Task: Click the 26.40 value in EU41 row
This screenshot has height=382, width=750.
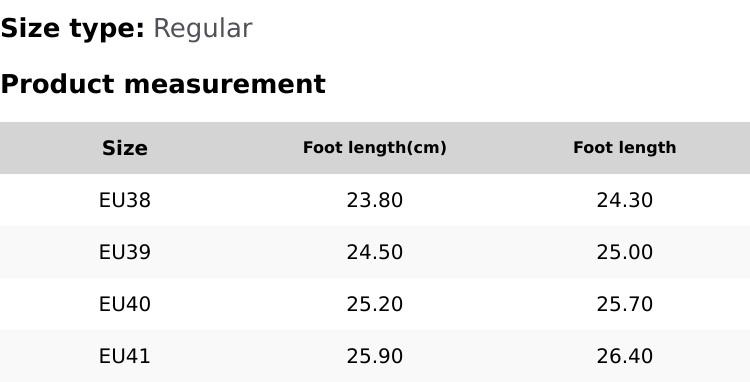Action: [x=625, y=356]
